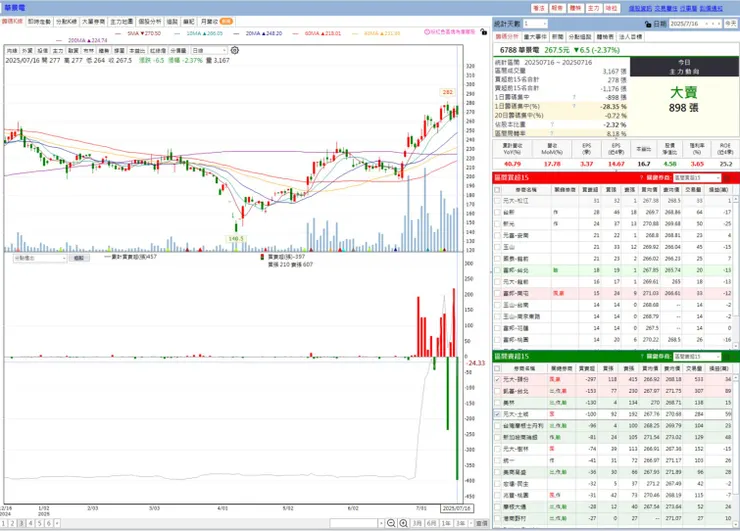Click help question mark in green 區間賣超15 header

coord(641,356)
